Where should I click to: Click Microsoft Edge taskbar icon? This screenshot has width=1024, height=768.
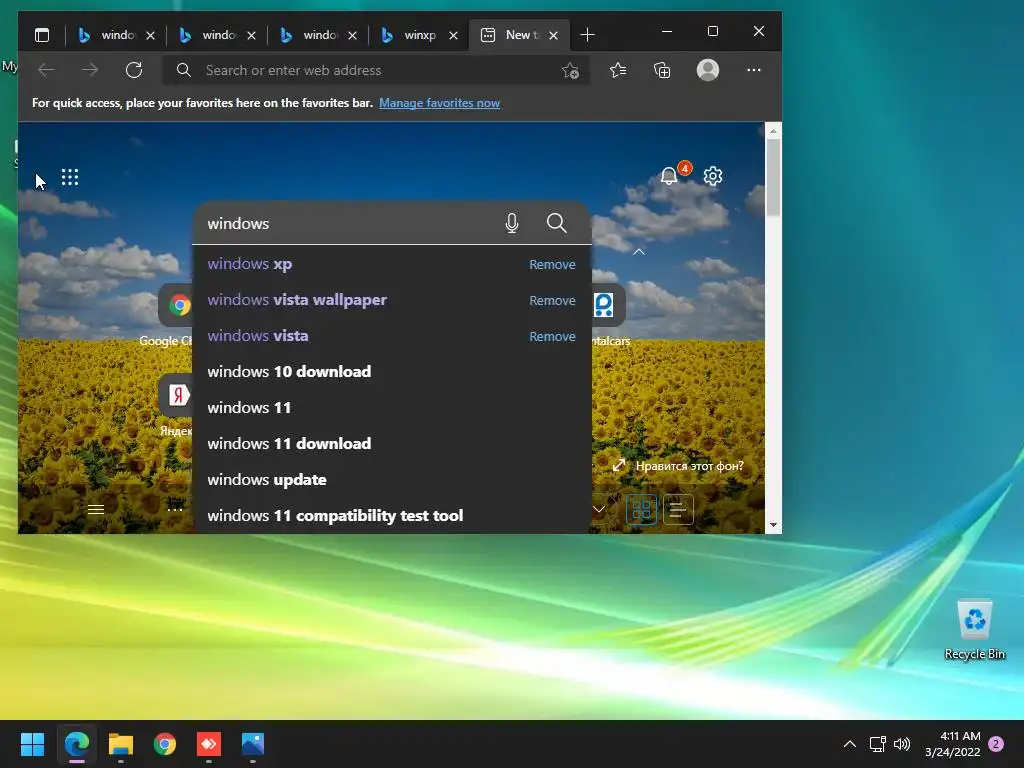coord(76,744)
